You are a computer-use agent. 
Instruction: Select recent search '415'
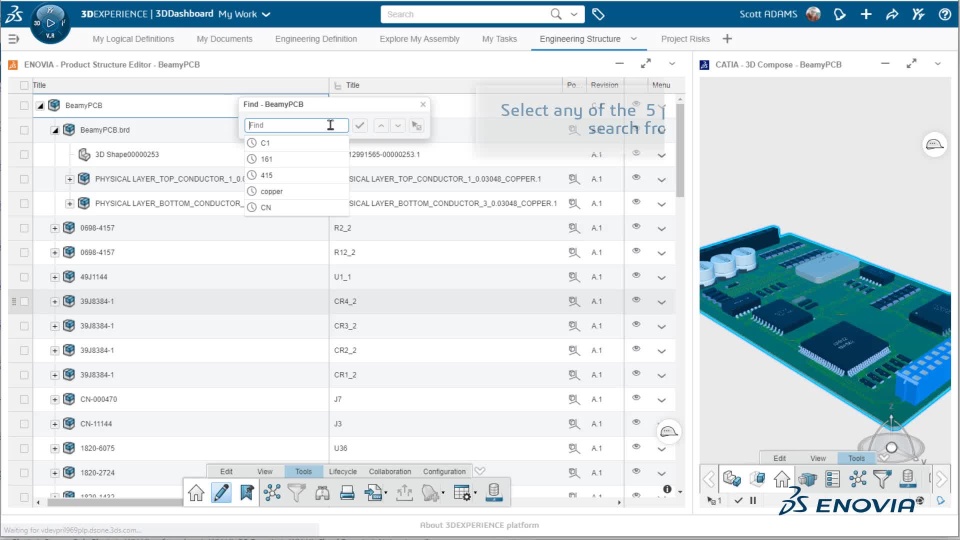pos(296,175)
